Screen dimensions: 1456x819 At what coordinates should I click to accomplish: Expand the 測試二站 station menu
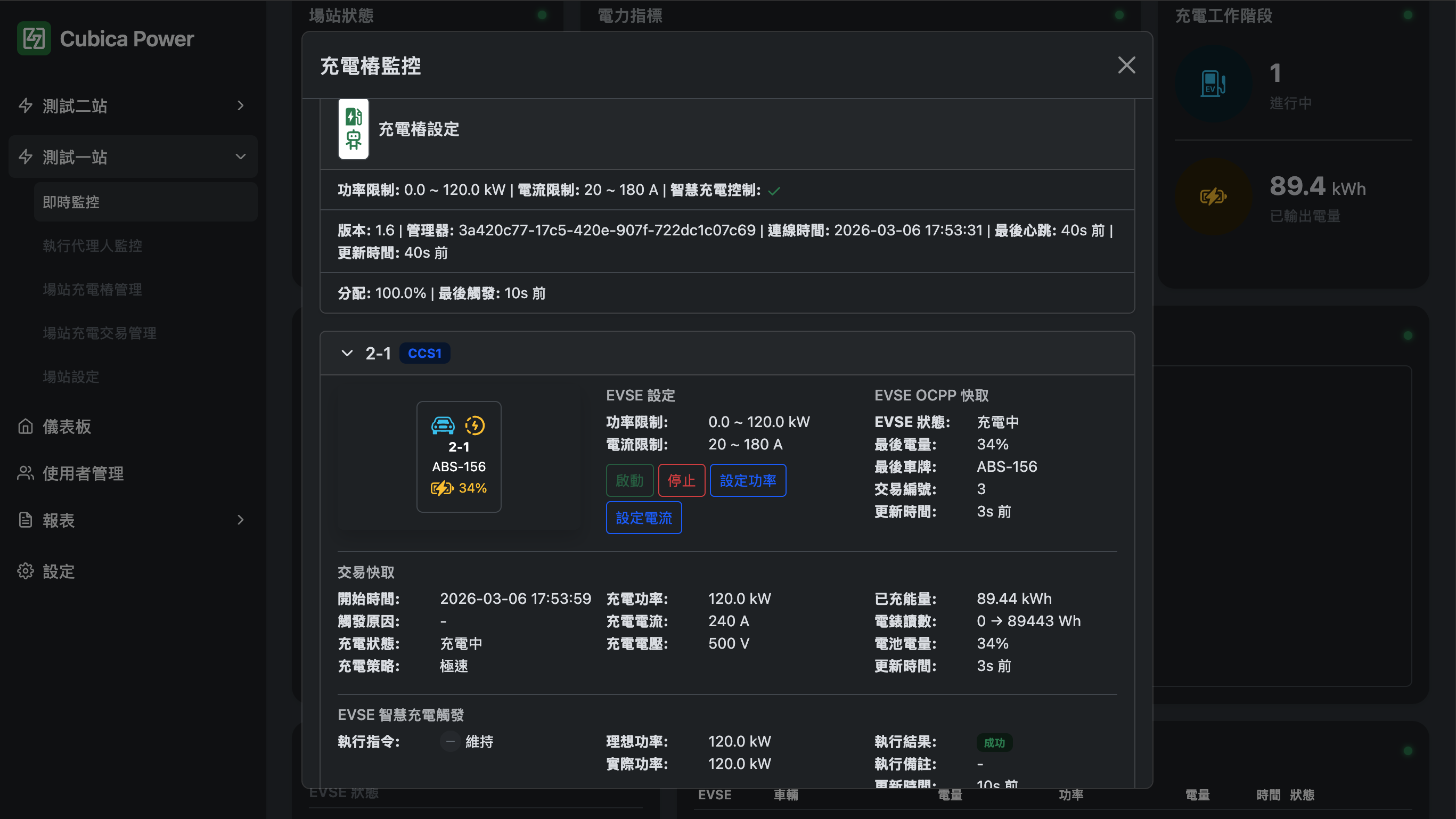[241, 105]
